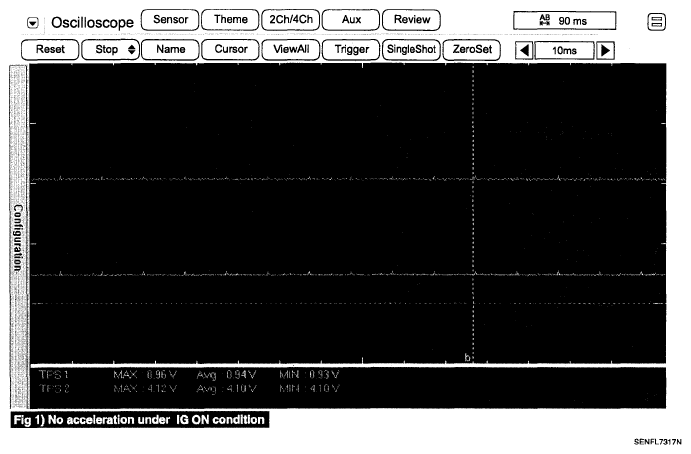Open the Trigger settings
691x454 pixels.
click(351, 49)
